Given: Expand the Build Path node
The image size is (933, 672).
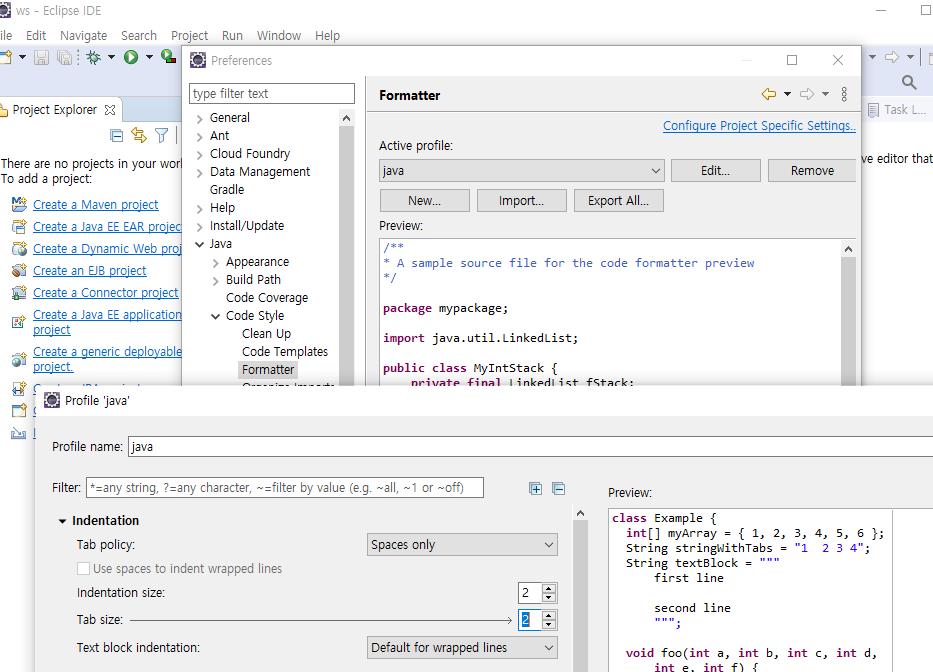Looking at the screenshot, I should [215, 280].
